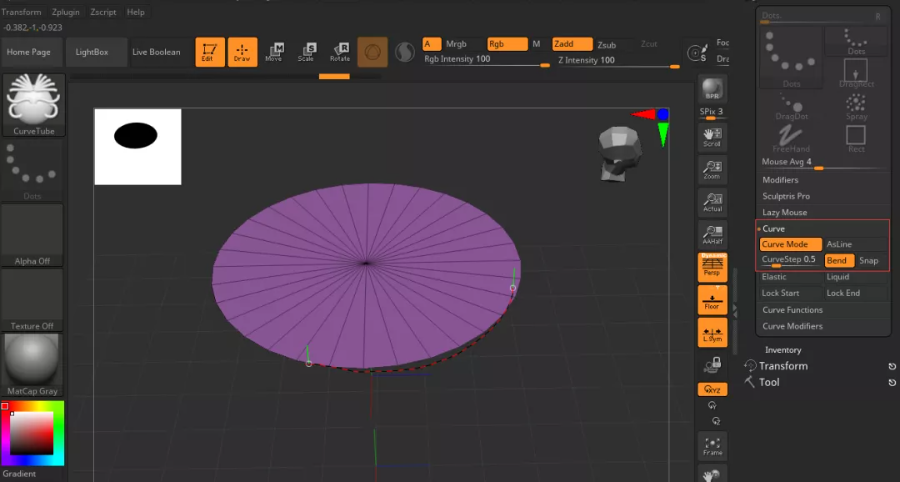Enable Zadd sculpt mode
Image resolution: width=900 pixels, height=482 pixels.
[x=572, y=44]
